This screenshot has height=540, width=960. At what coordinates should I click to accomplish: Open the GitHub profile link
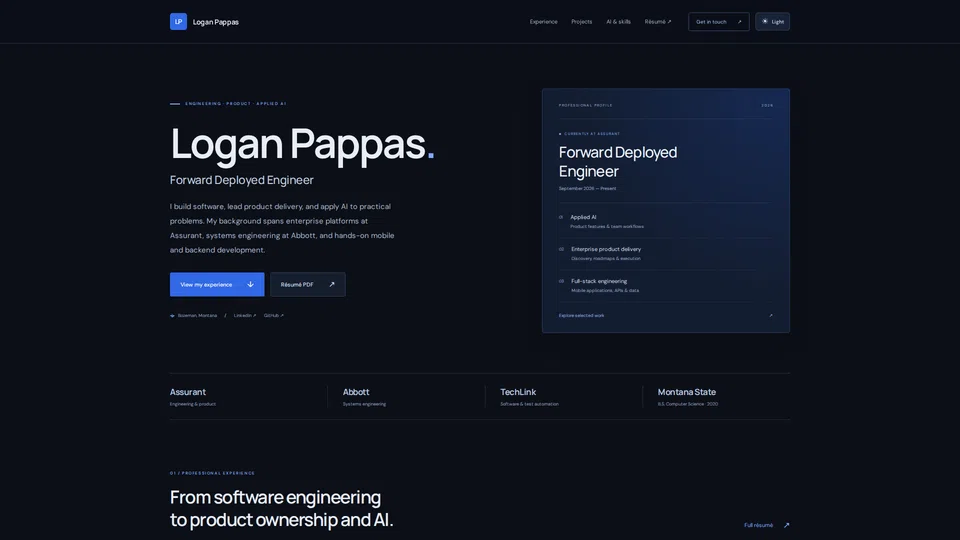click(274, 315)
